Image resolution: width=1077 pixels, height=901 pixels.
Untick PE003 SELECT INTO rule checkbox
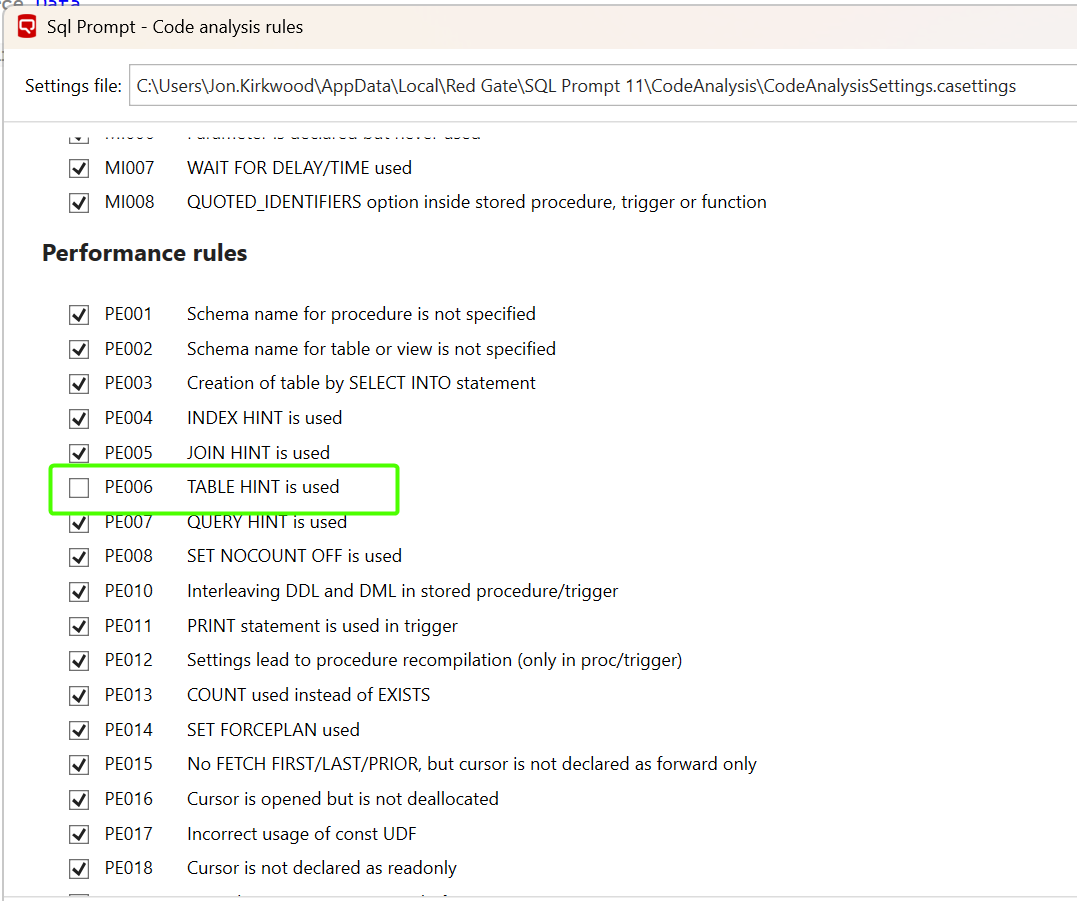point(79,384)
